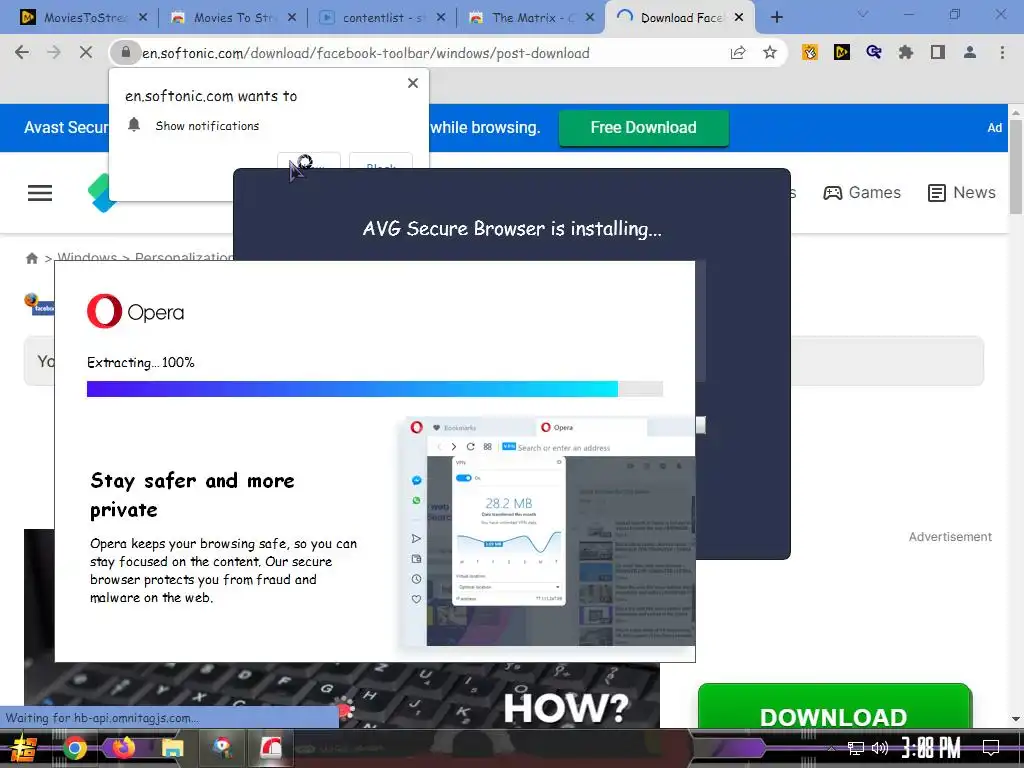This screenshot has height=768, width=1024.
Task: Click the notification bell icon
Action: (x=134, y=125)
